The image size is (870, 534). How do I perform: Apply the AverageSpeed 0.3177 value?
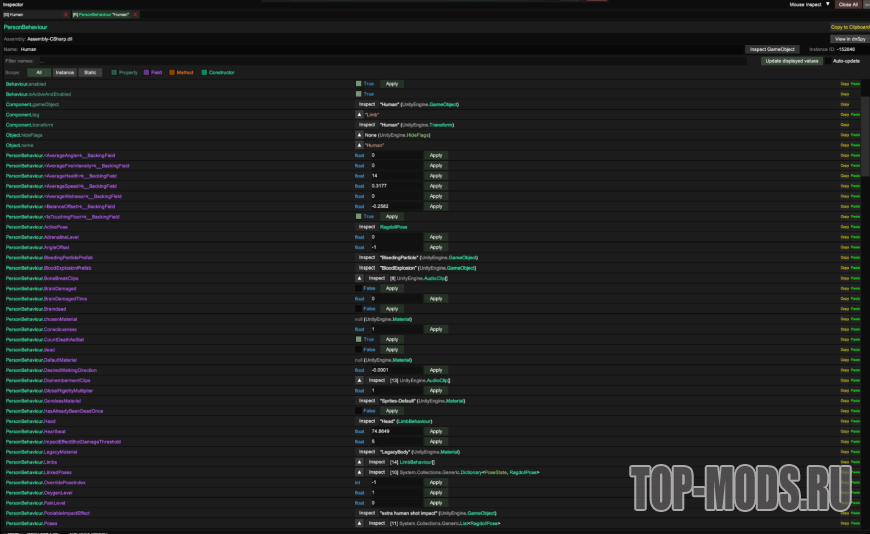click(x=436, y=186)
